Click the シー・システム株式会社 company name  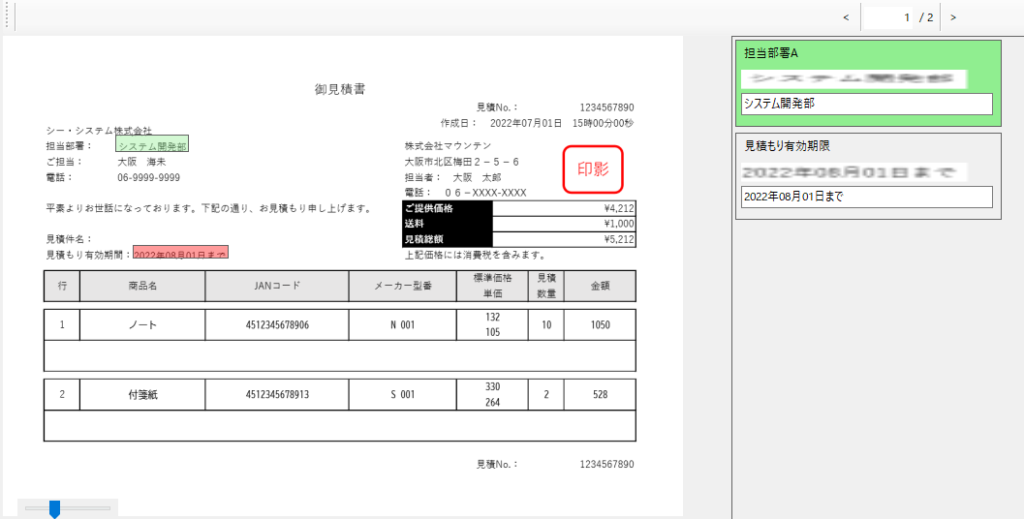99,131
